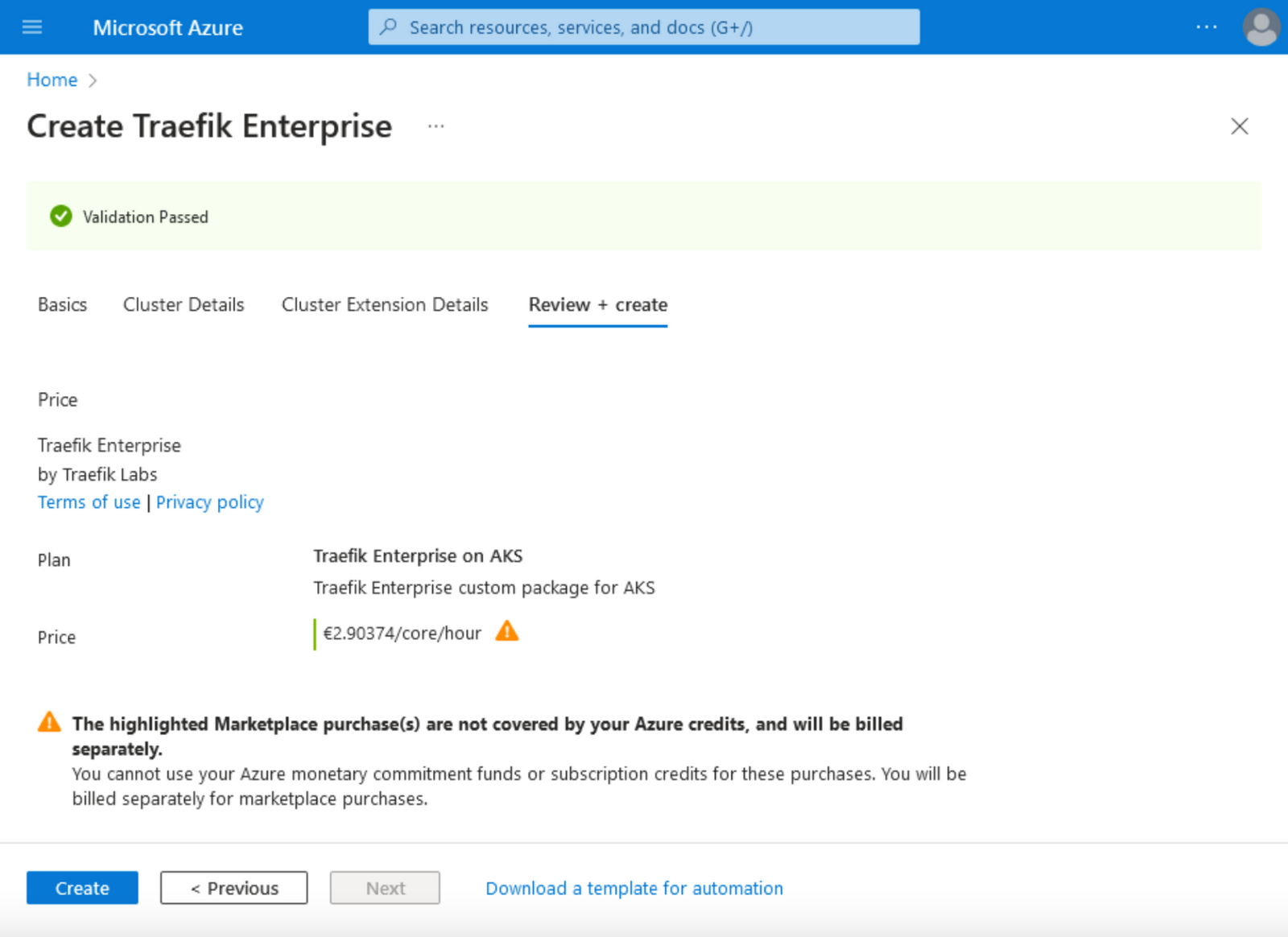Click the warning icon near the Marketplace notice

pos(48,721)
